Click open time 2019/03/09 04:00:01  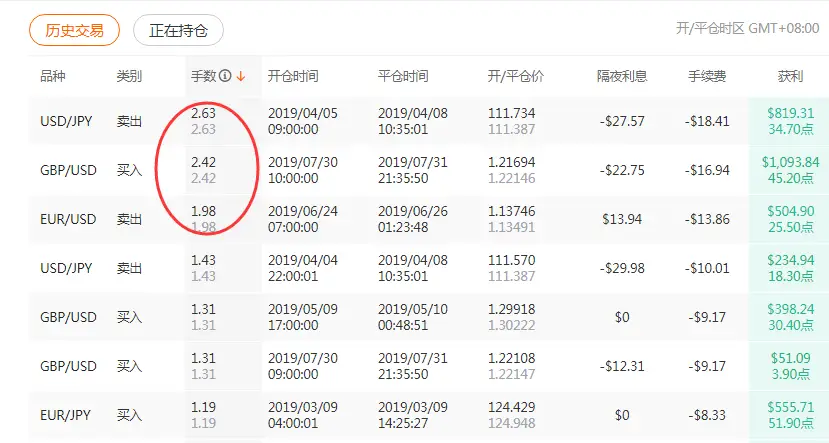[x=302, y=415]
